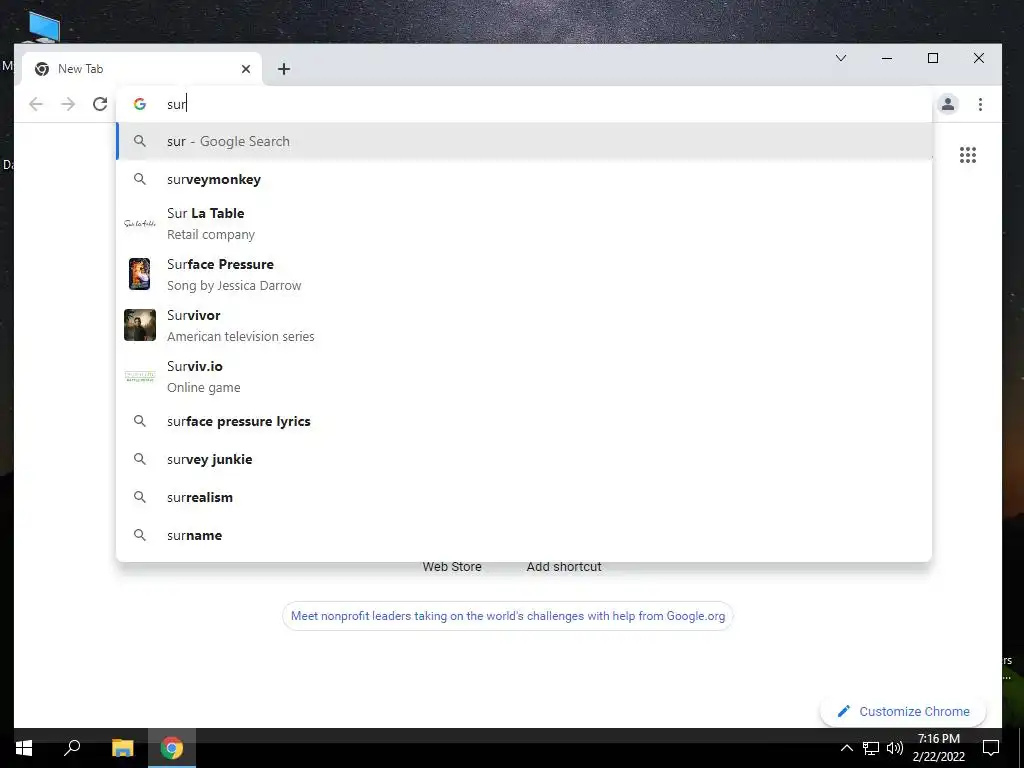Click the desktop computer icon behind Chrome
This screenshot has width=1024, height=768.
tap(44, 27)
